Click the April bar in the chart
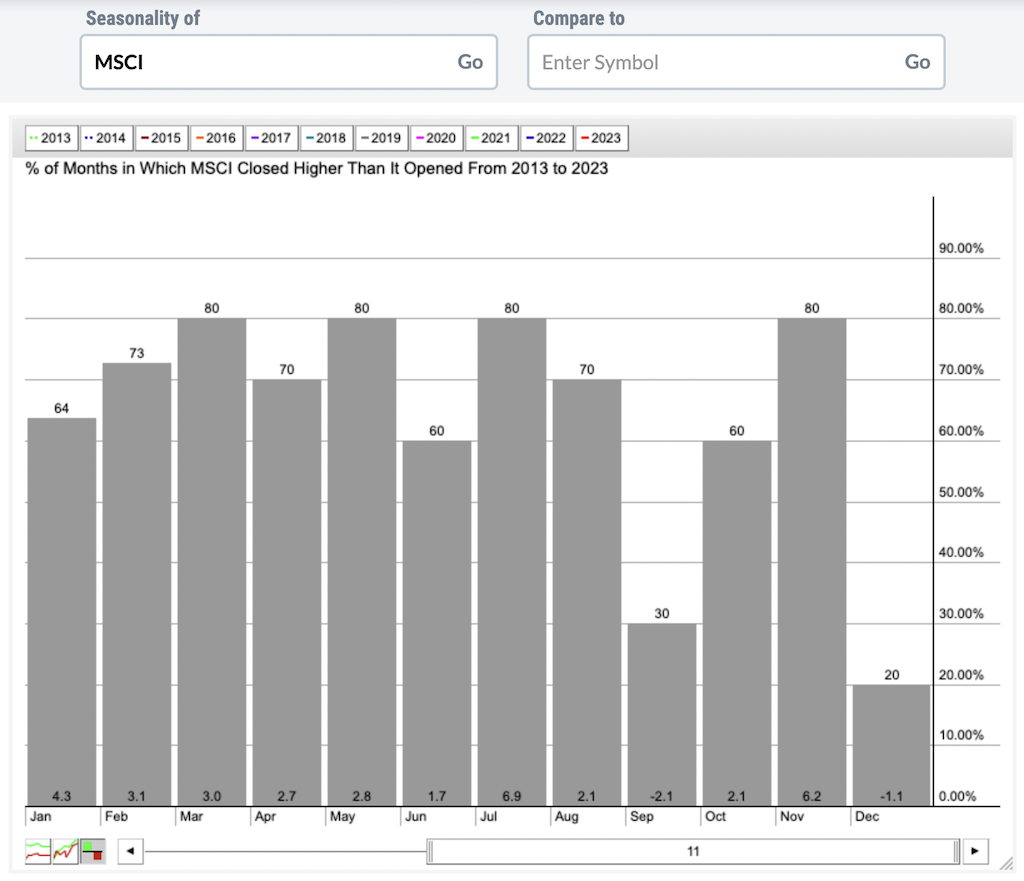1024x881 pixels. (287, 593)
